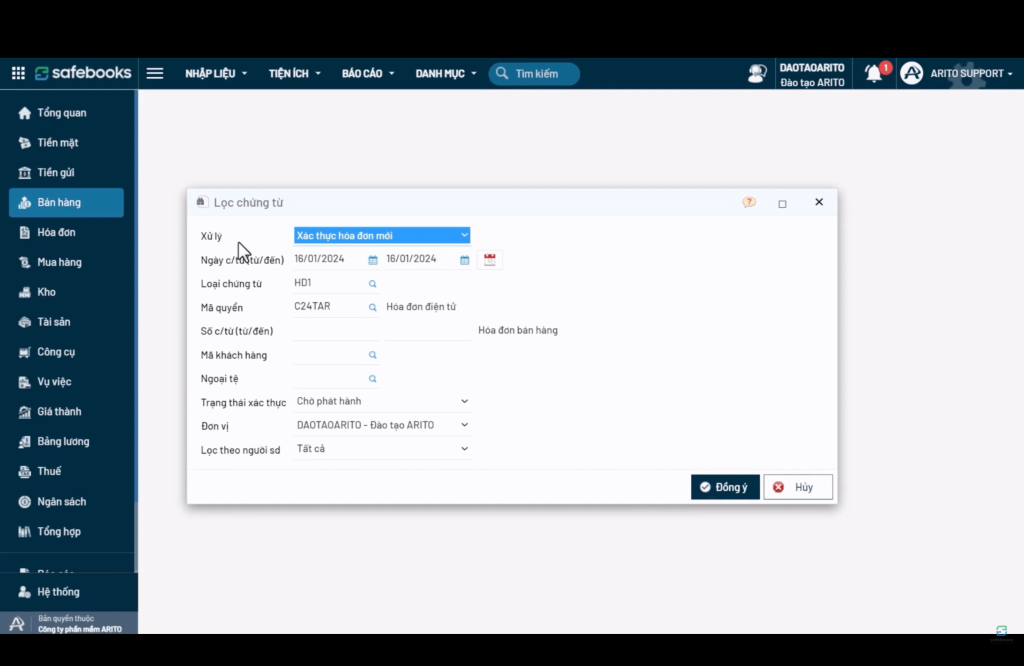This screenshot has width=1024, height=666.
Task: Search lookup for Loại chứng từ
Action: pos(372,283)
